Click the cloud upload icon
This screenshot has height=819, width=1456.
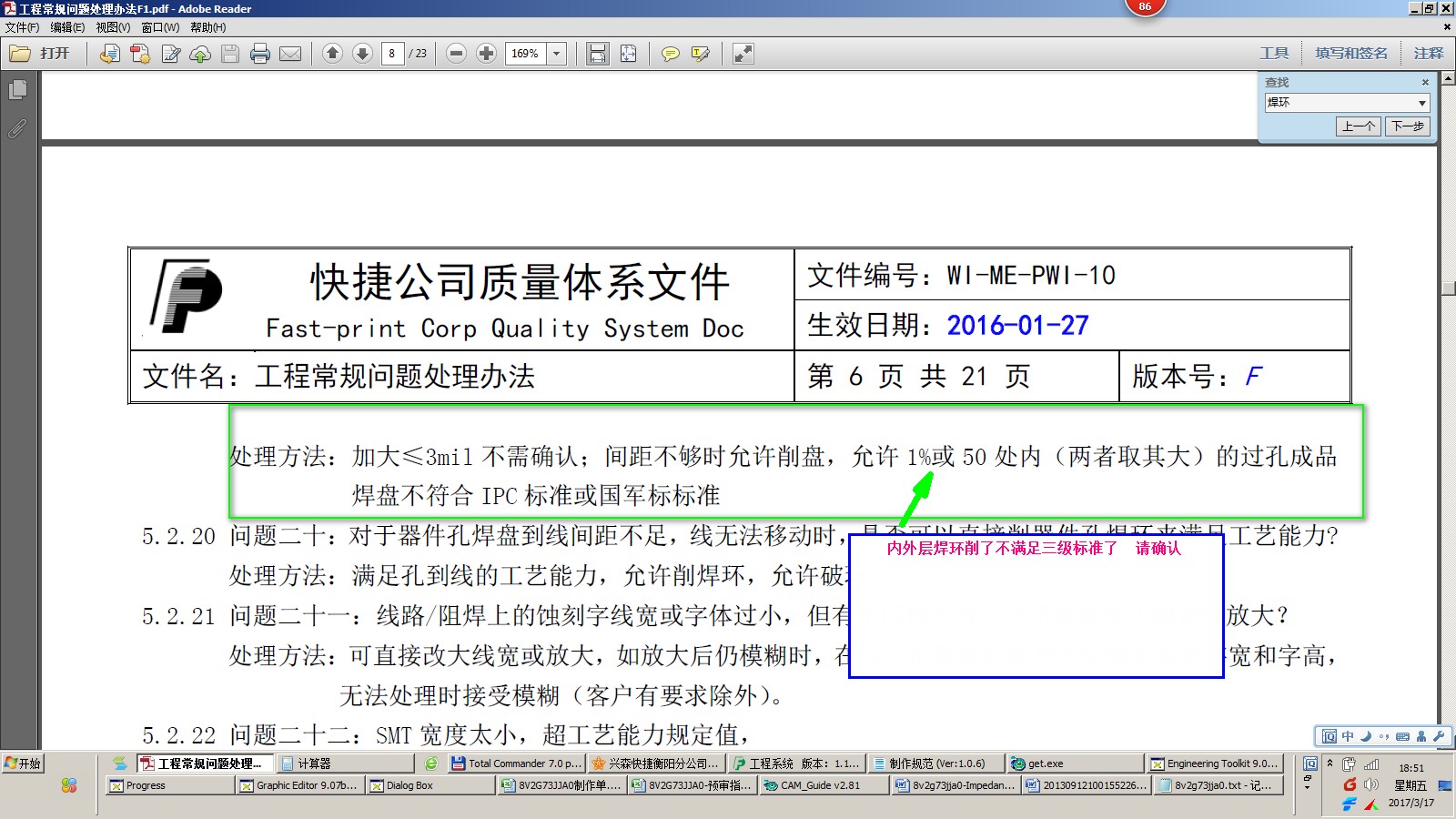200,54
